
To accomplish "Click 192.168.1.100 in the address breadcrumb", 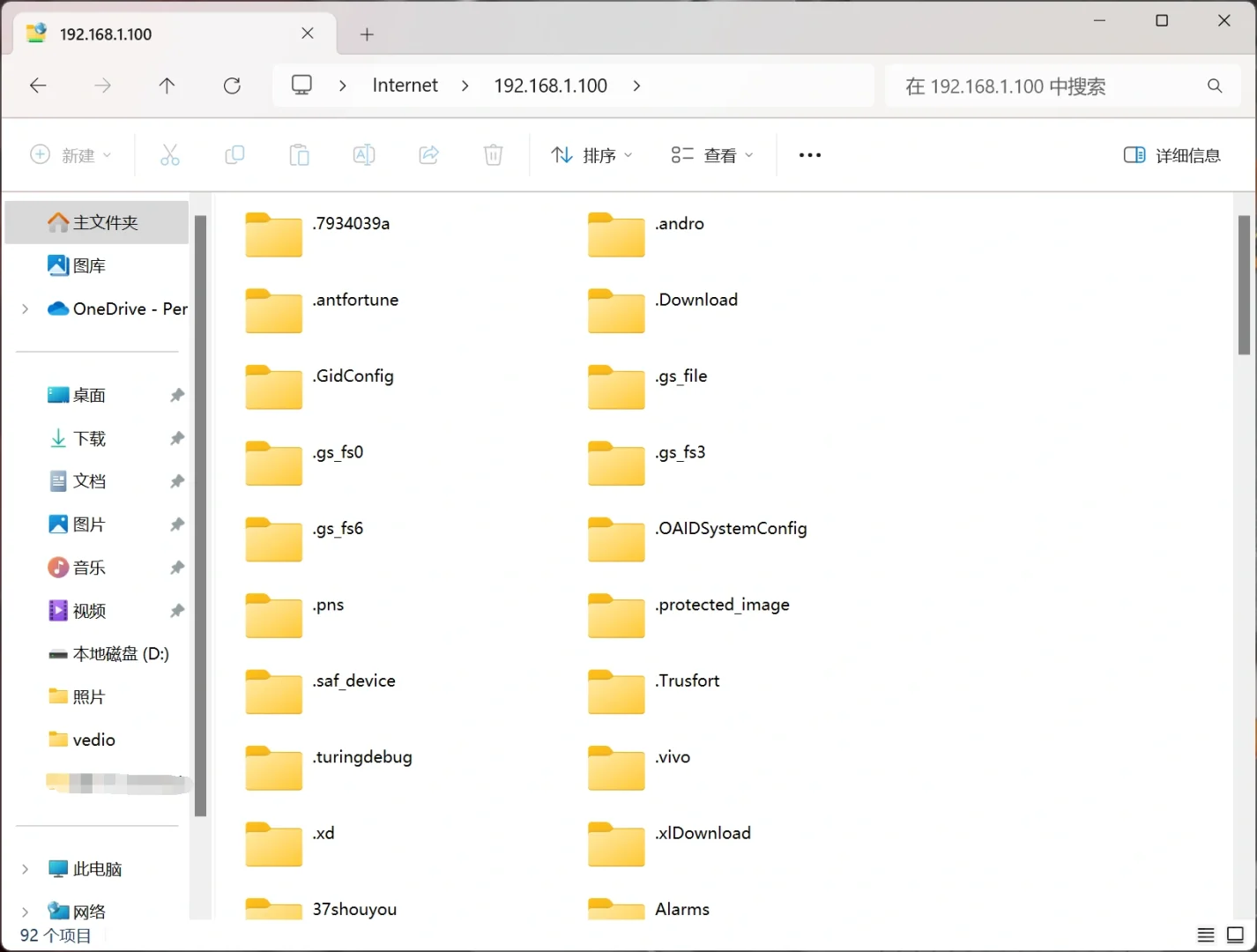I will pyautogui.click(x=551, y=86).
